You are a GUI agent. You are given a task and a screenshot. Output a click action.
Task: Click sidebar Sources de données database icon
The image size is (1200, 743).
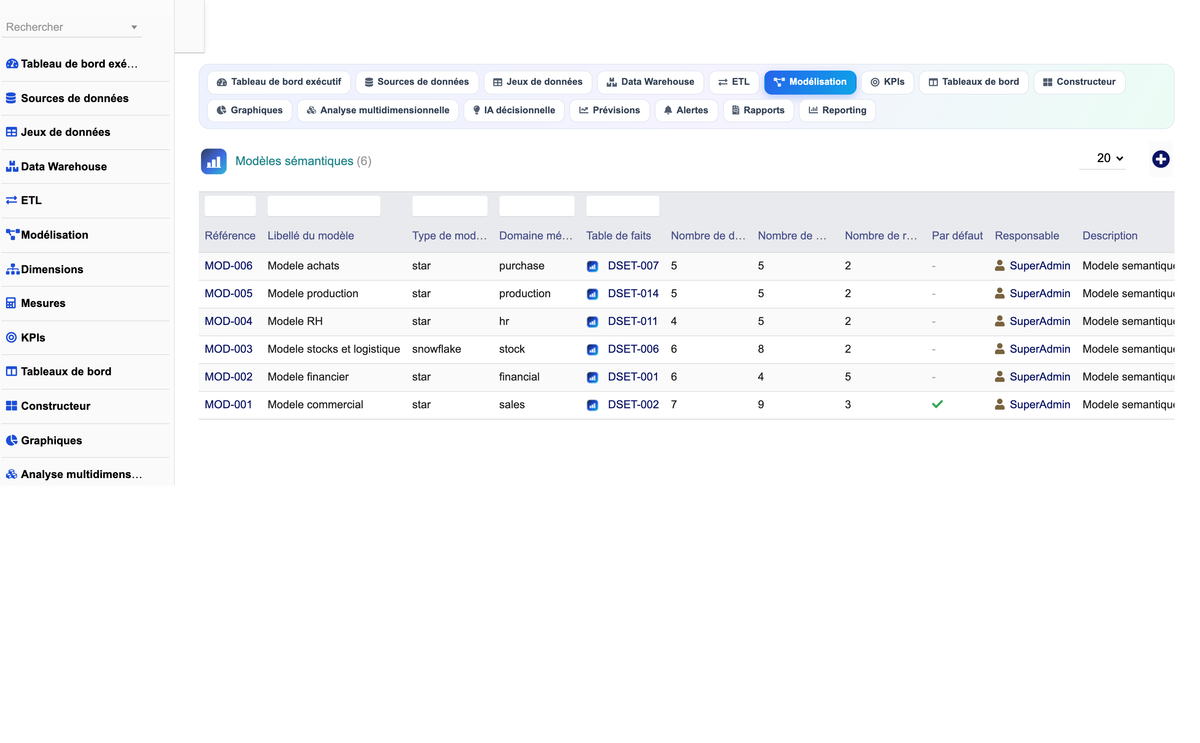coord(11,98)
